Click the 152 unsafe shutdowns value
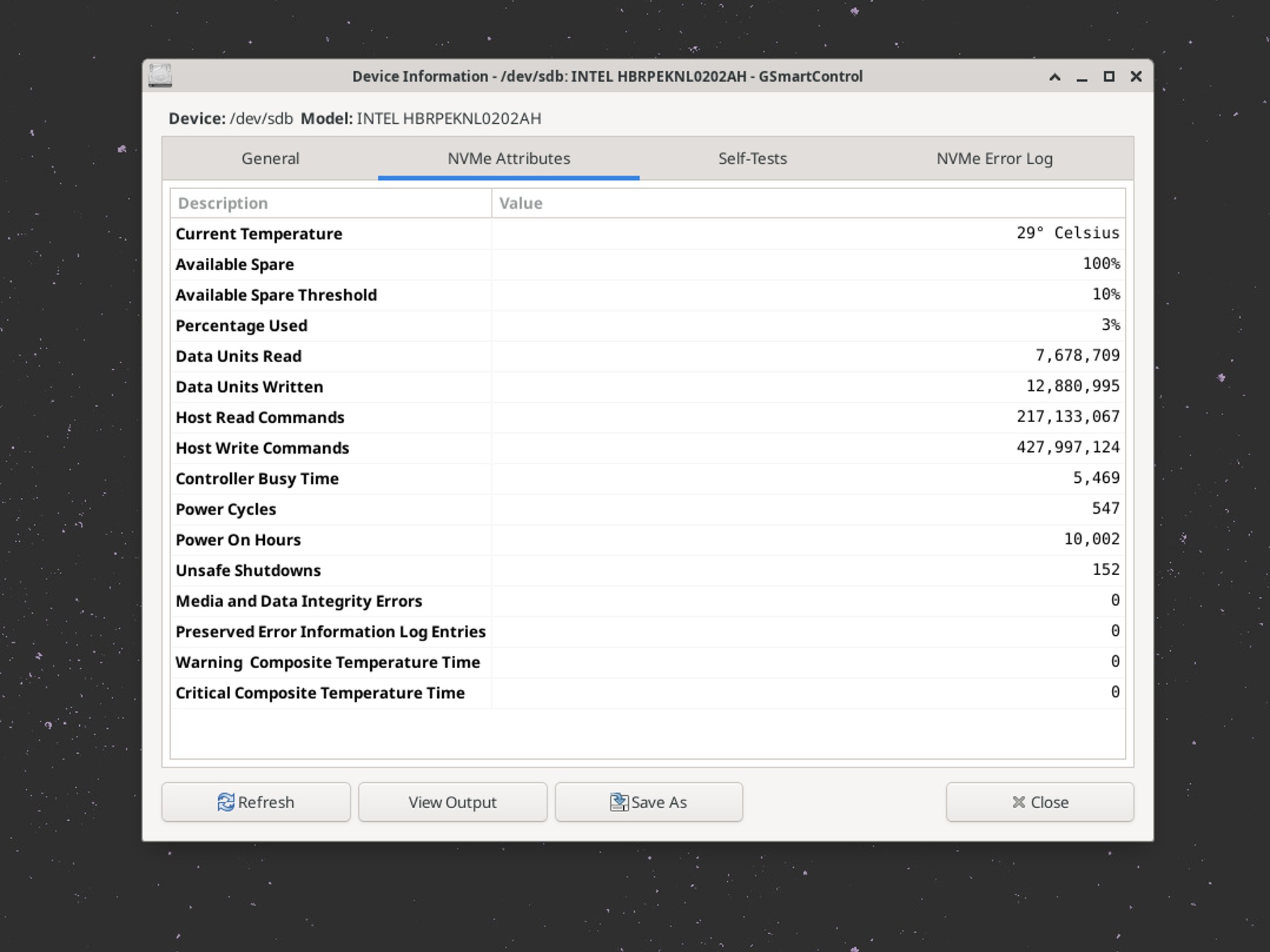 pyautogui.click(x=1106, y=570)
